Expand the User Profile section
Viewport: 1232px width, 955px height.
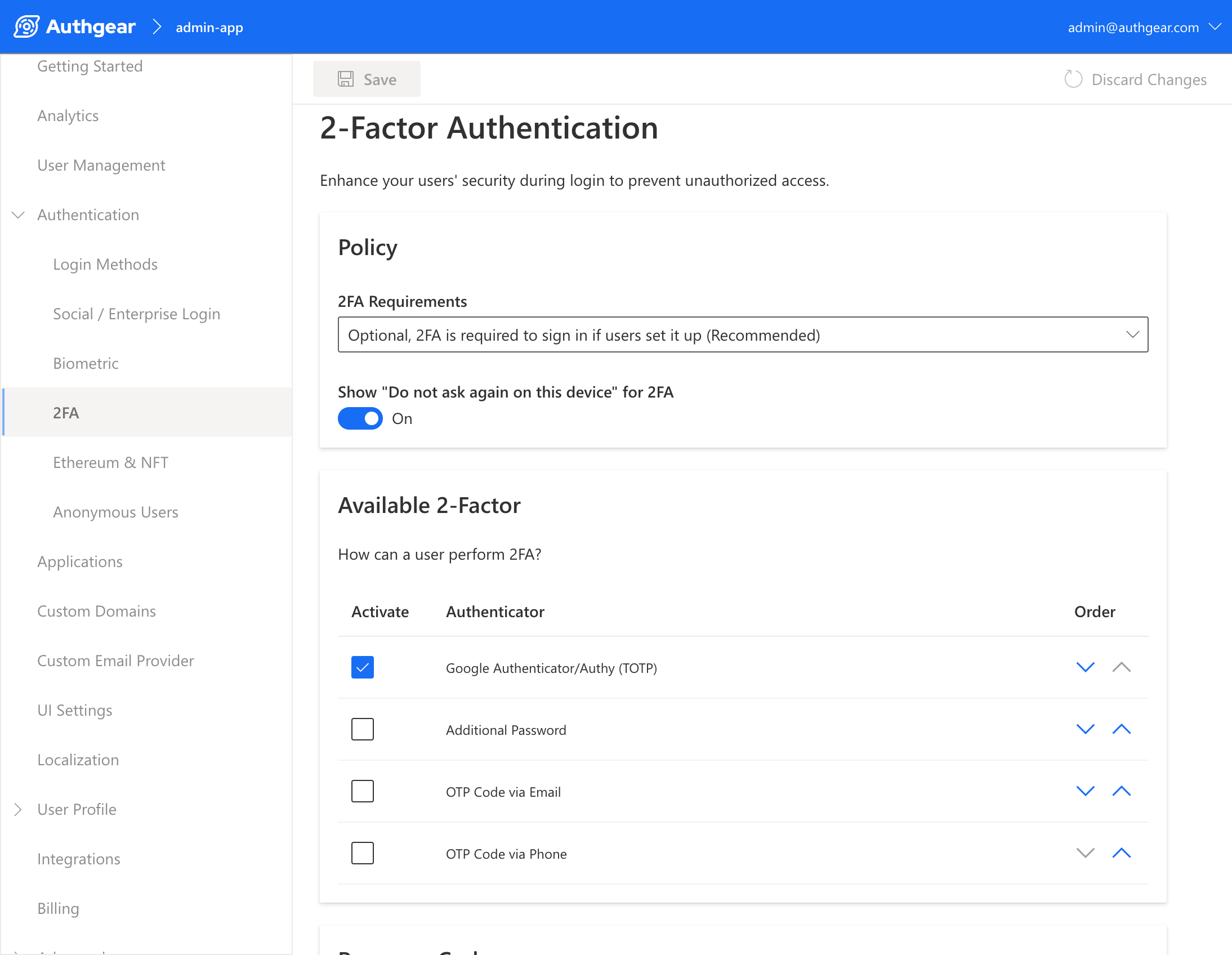(17, 809)
